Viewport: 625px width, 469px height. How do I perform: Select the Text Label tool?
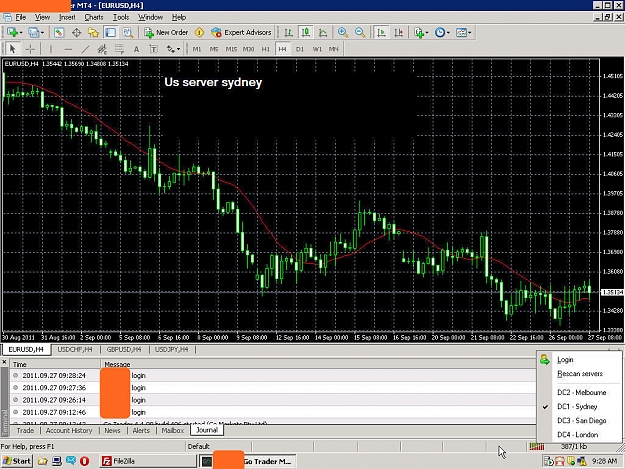[153, 49]
